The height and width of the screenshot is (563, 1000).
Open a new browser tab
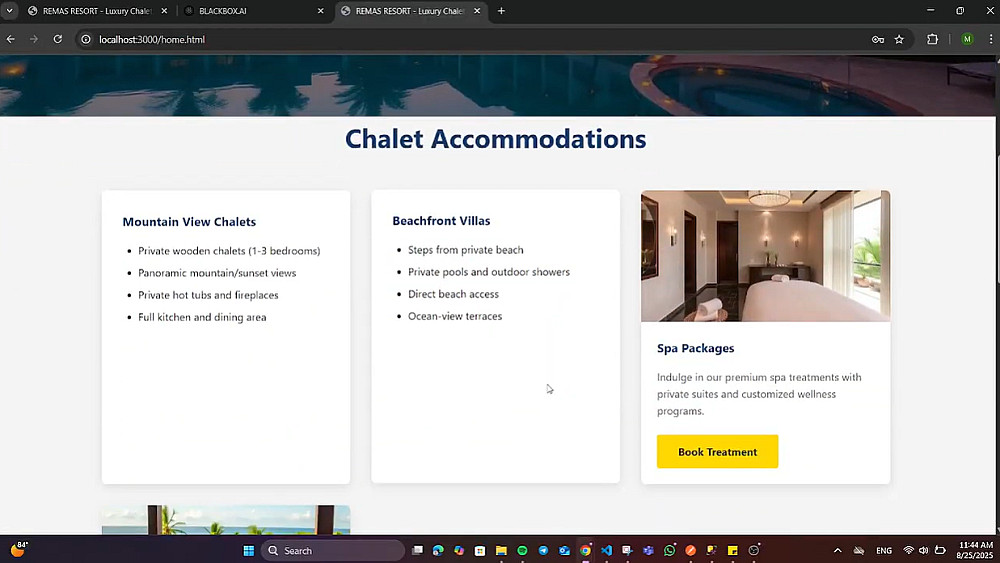point(501,11)
